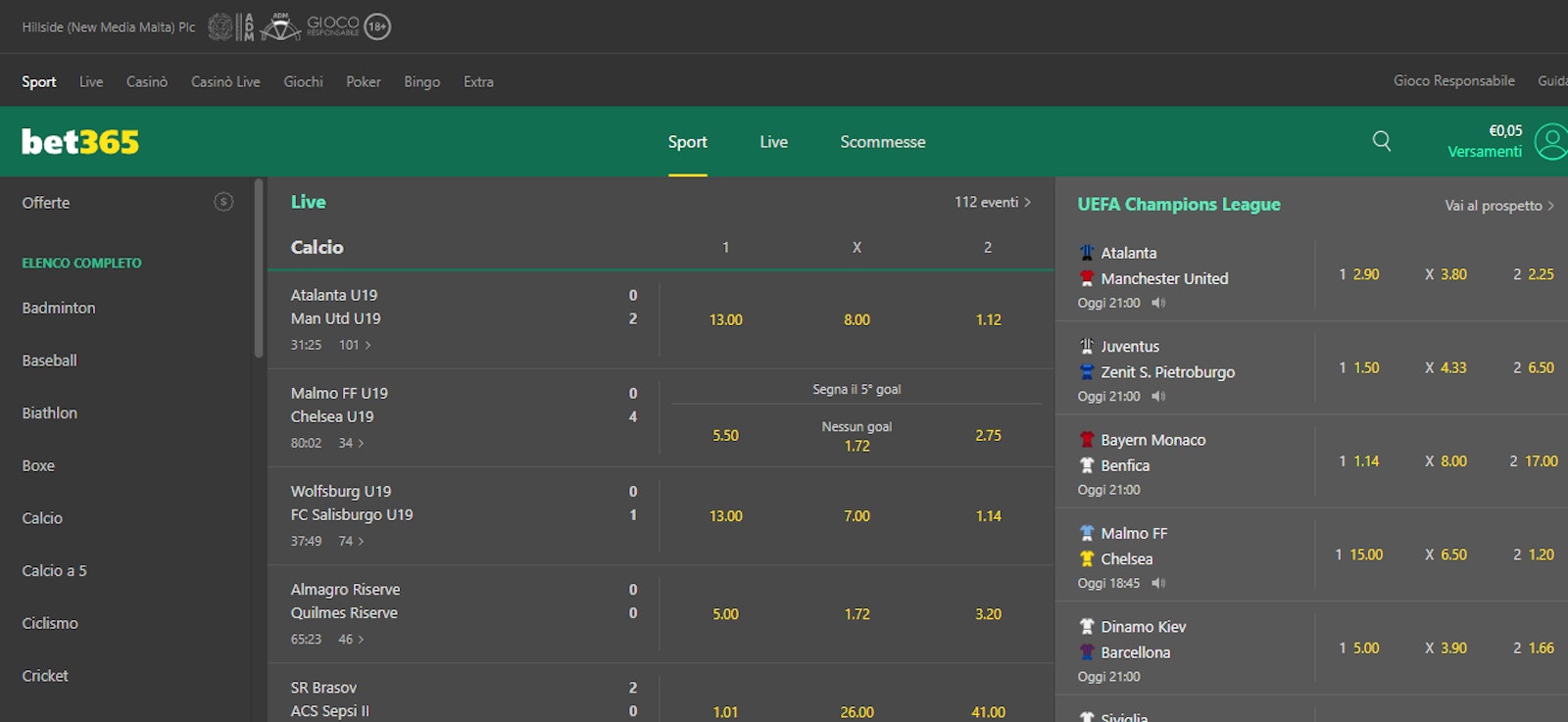The image size is (1568, 722).
Task: Bet 2.90 on Atalanta in Champions League
Action: click(x=1359, y=274)
